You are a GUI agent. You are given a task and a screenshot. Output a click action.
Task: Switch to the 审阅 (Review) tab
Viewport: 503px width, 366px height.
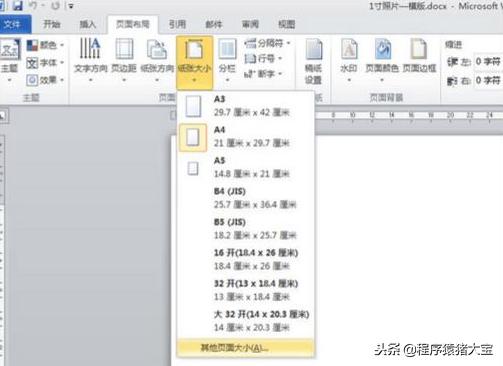(250, 24)
